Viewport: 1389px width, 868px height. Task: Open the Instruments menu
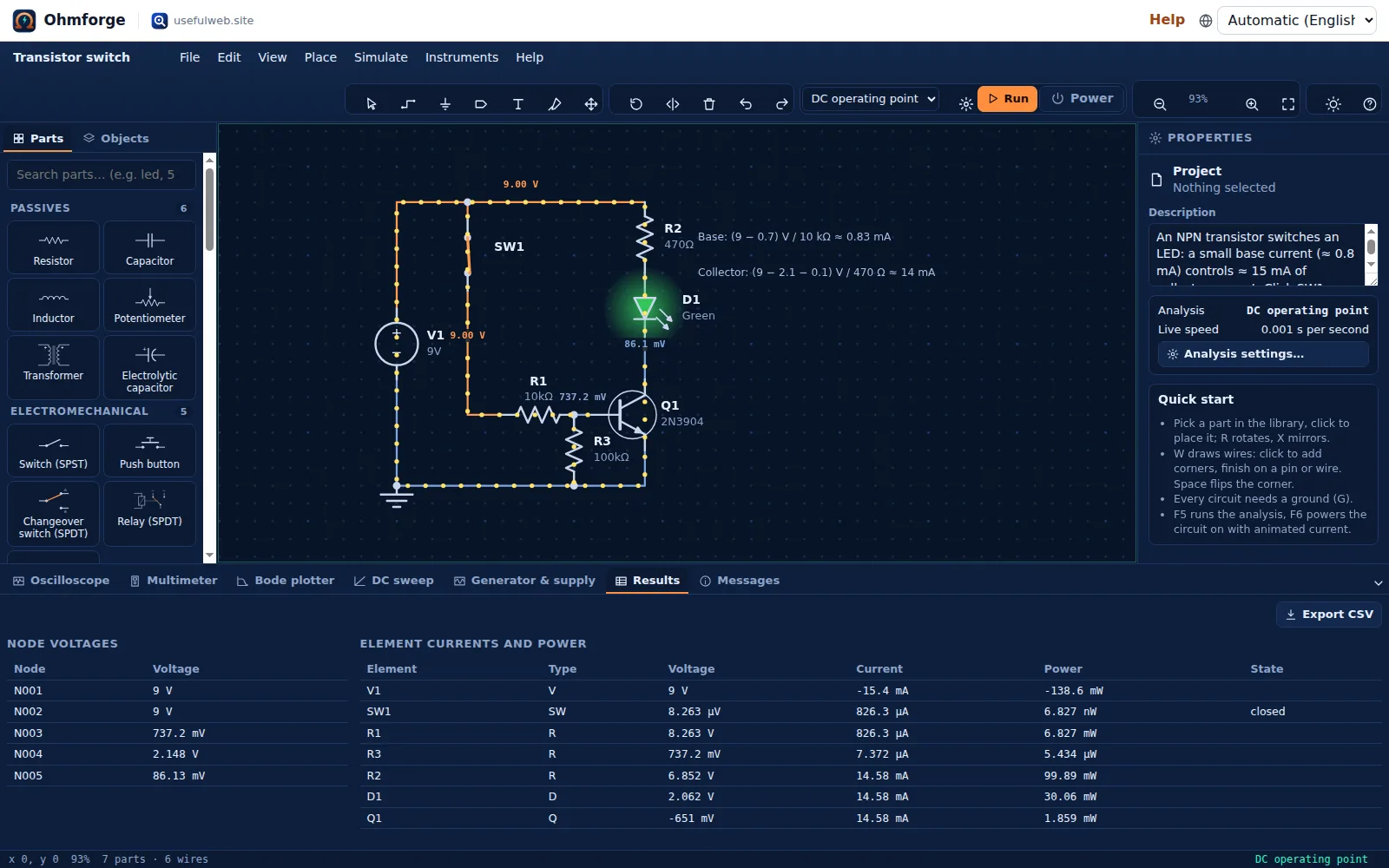[462, 57]
